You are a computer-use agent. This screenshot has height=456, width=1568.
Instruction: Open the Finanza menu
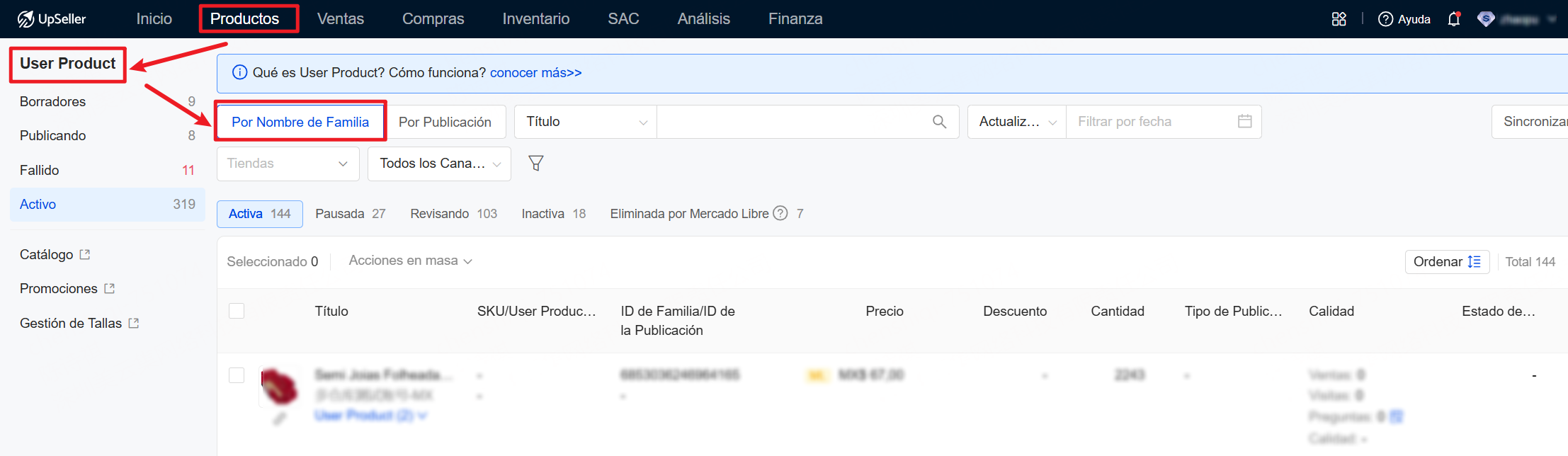tap(796, 19)
